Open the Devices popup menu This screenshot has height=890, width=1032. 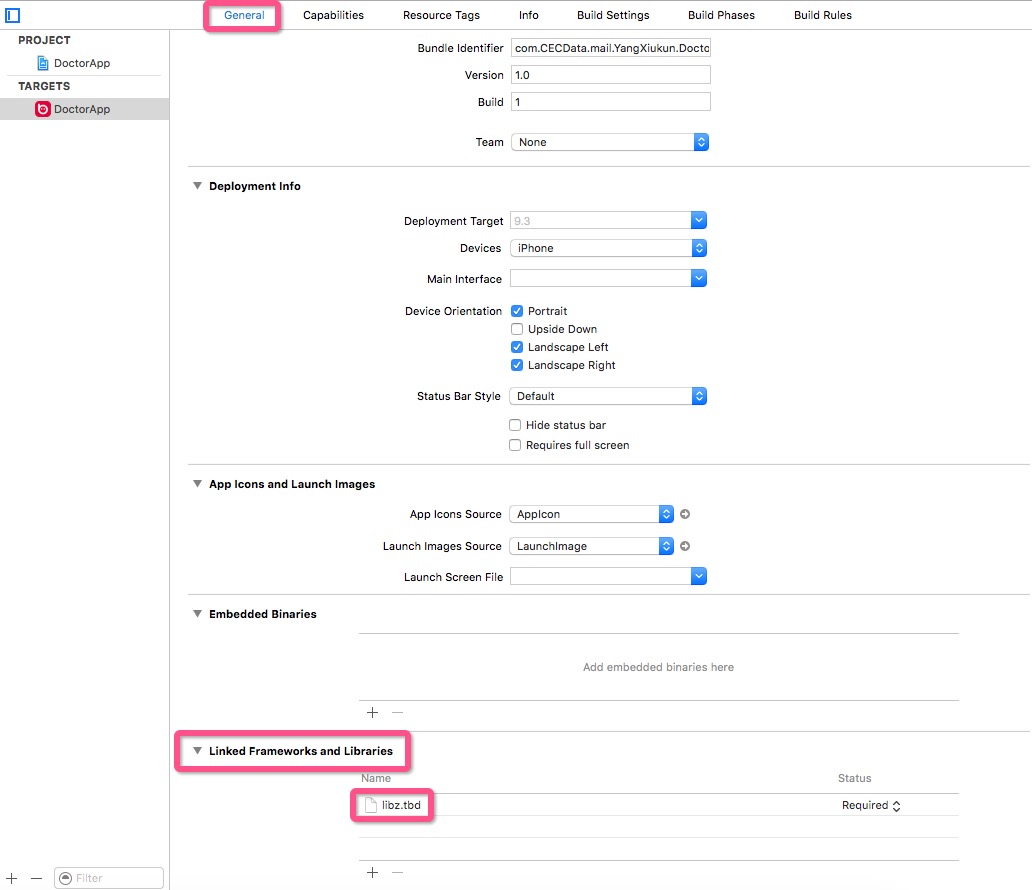tap(609, 248)
